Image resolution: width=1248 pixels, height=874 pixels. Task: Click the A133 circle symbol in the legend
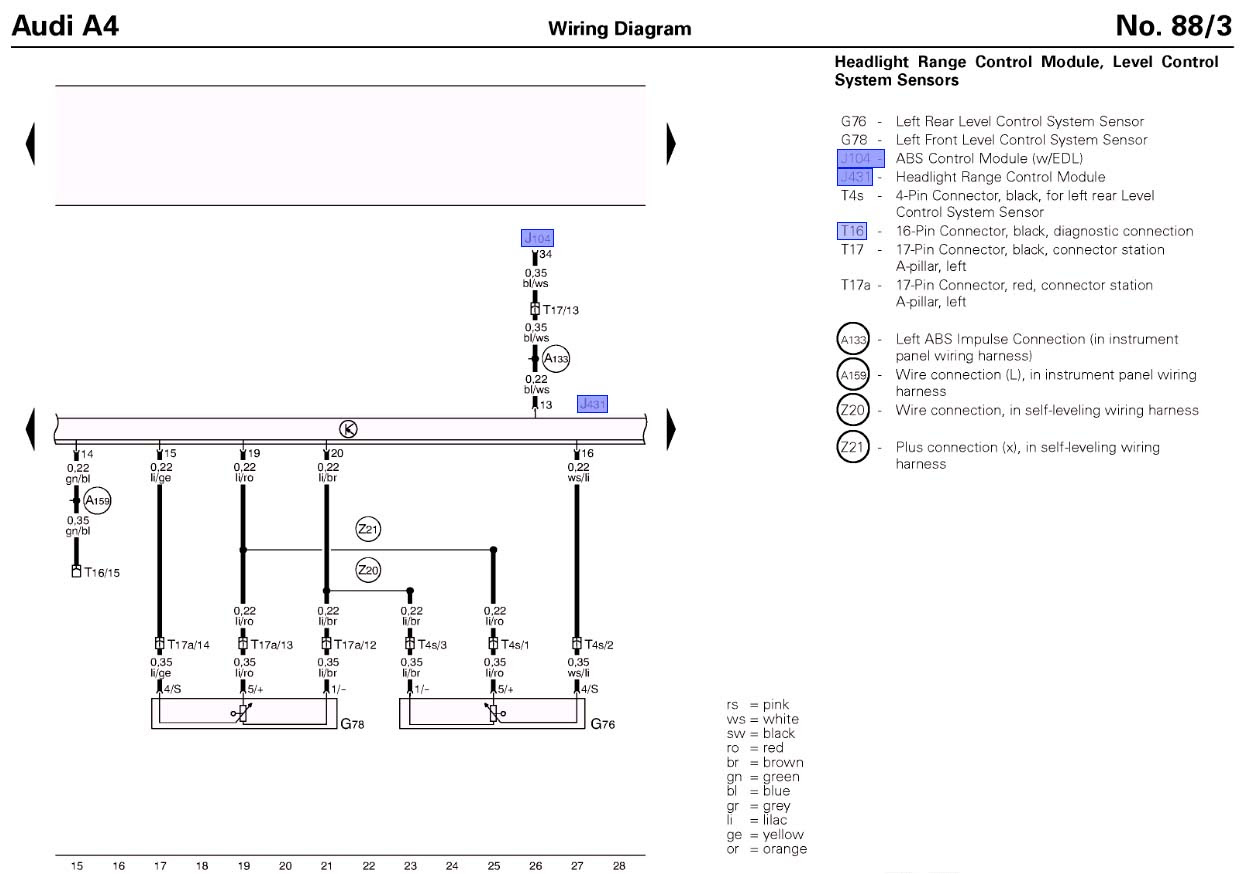tap(853, 340)
